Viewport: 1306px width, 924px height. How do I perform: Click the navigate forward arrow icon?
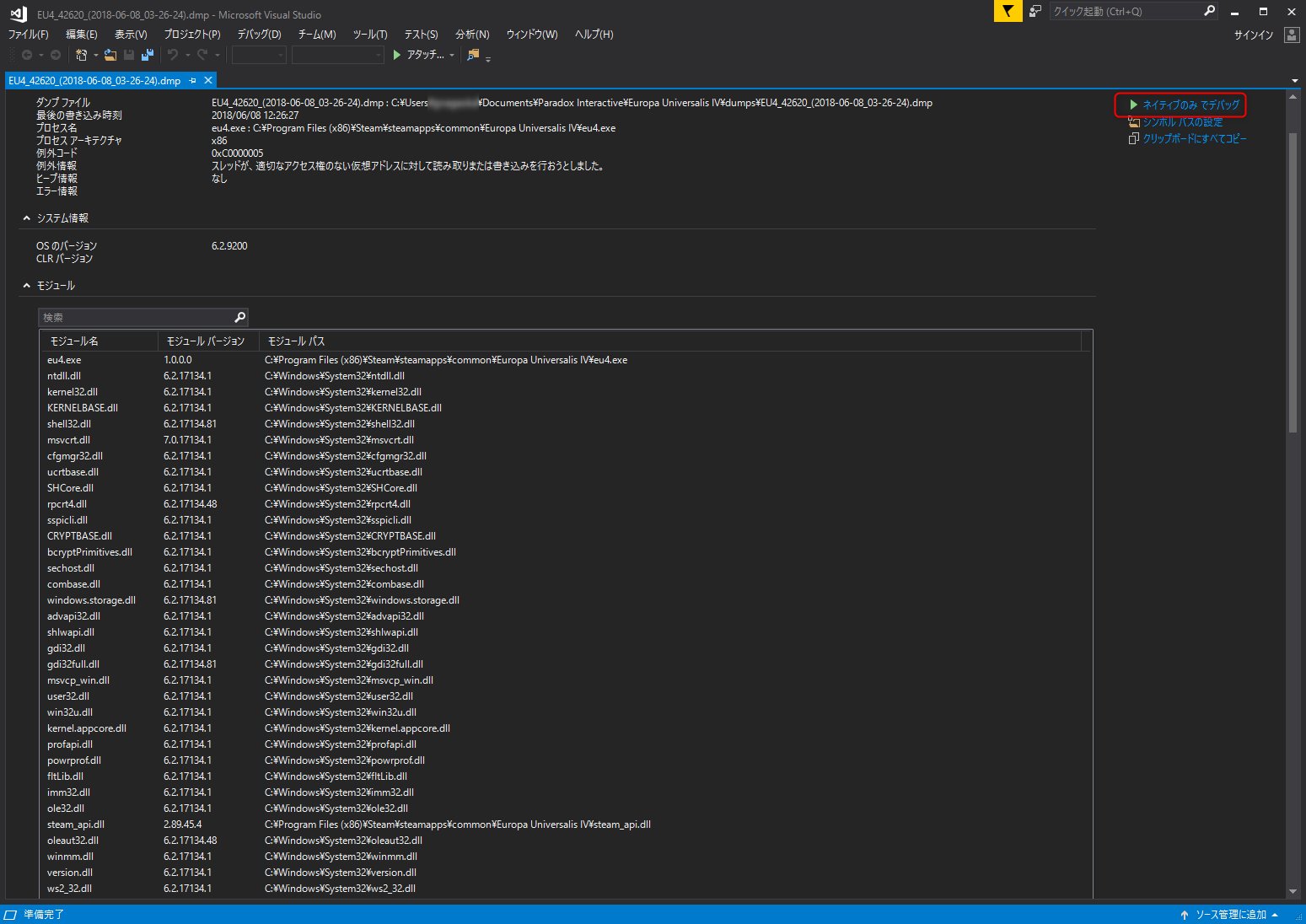(x=56, y=55)
